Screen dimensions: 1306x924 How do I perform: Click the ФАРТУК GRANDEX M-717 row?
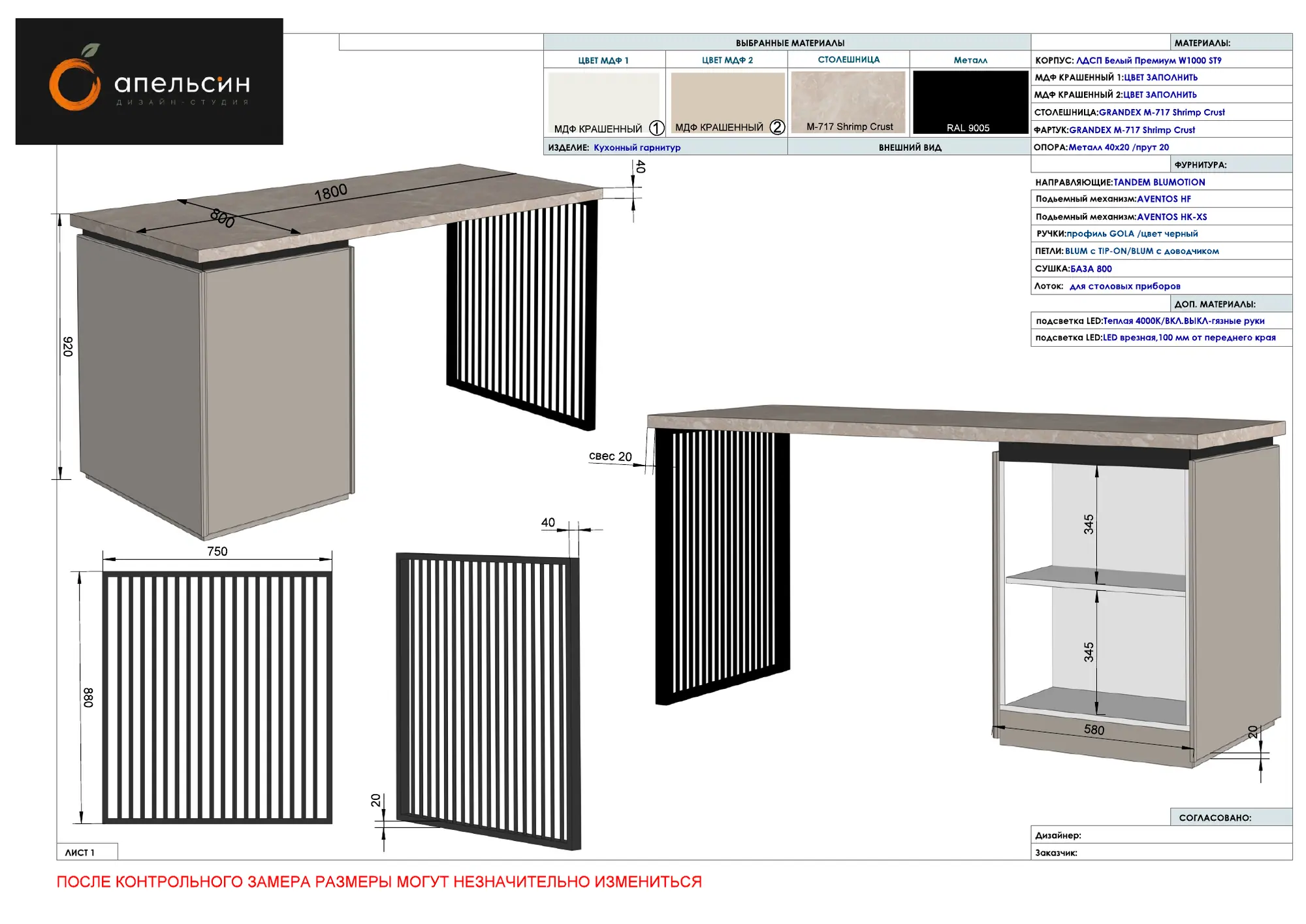click(1161, 130)
